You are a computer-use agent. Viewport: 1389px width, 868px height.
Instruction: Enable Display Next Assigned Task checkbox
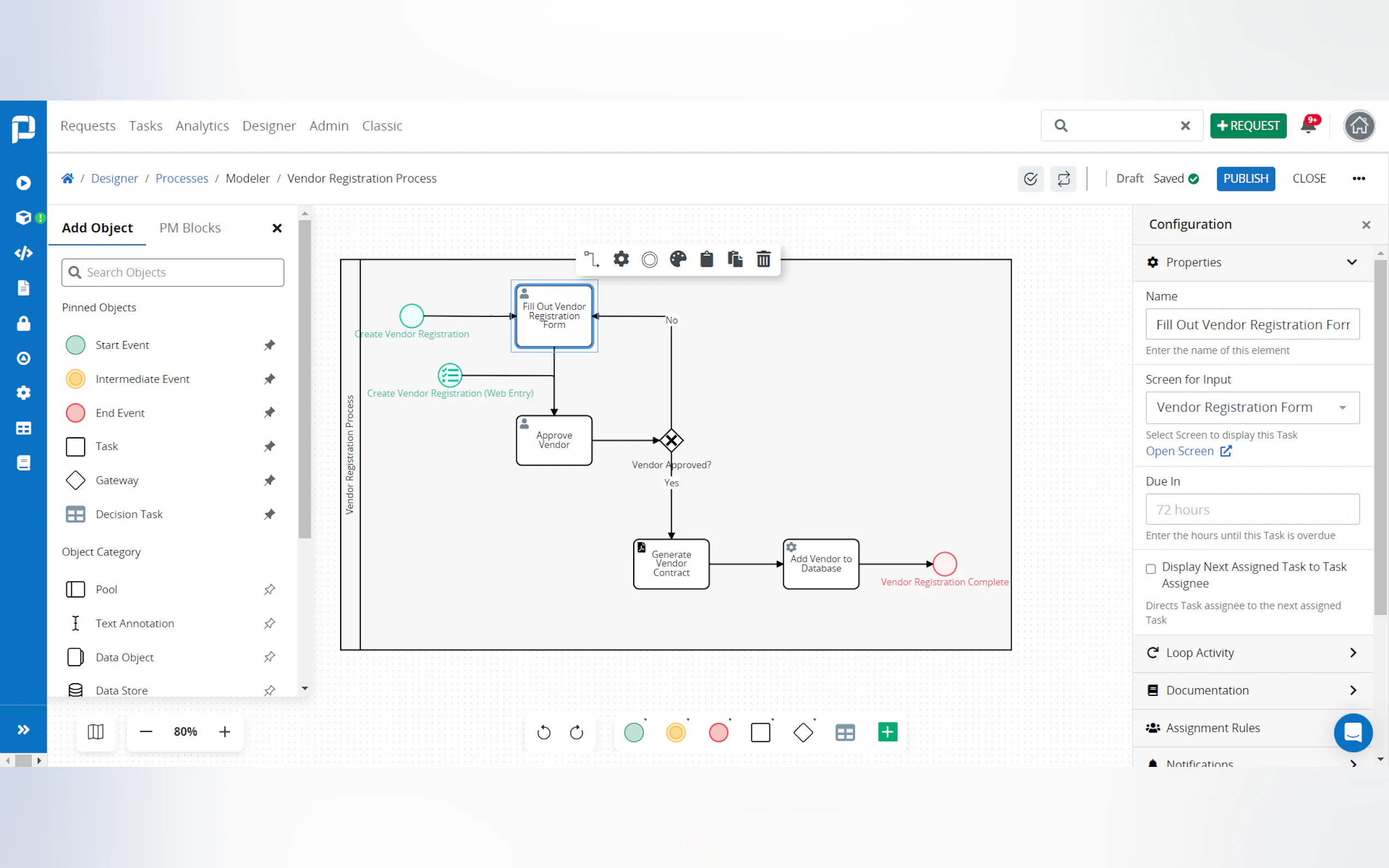point(1151,568)
